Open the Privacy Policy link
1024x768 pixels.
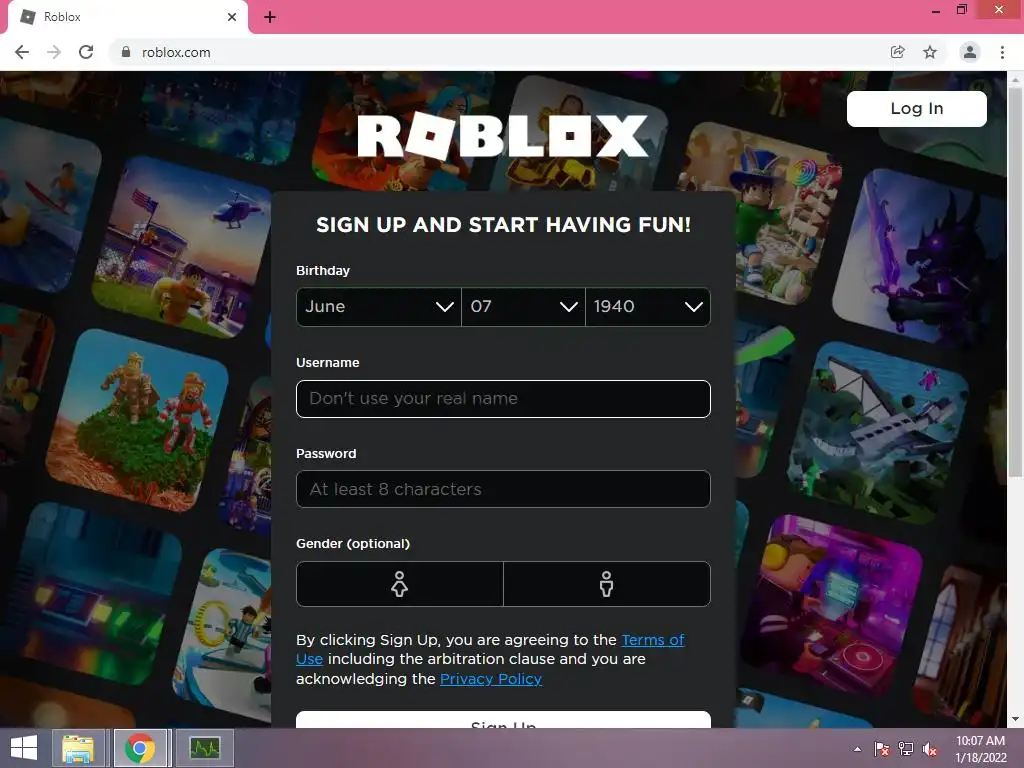coord(490,679)
